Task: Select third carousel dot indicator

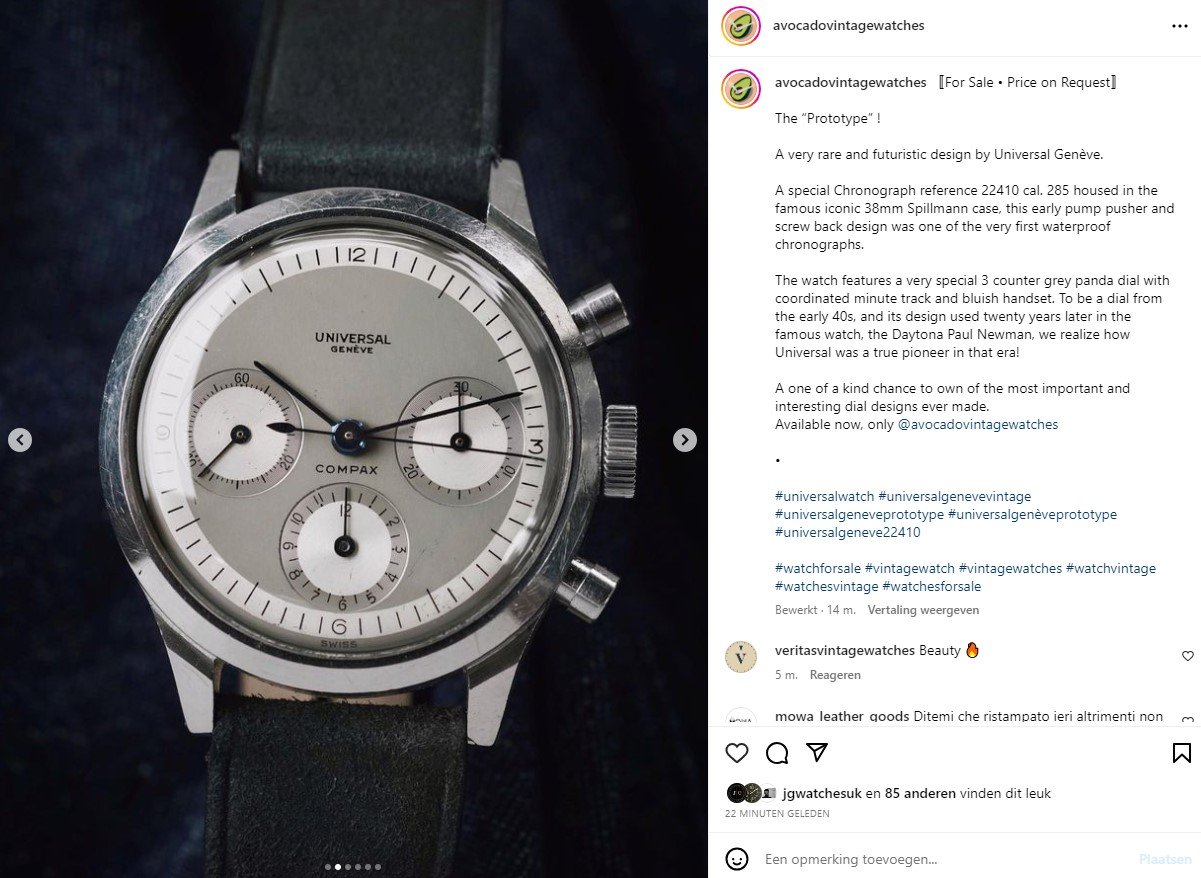Action: [x=347, y=868]
